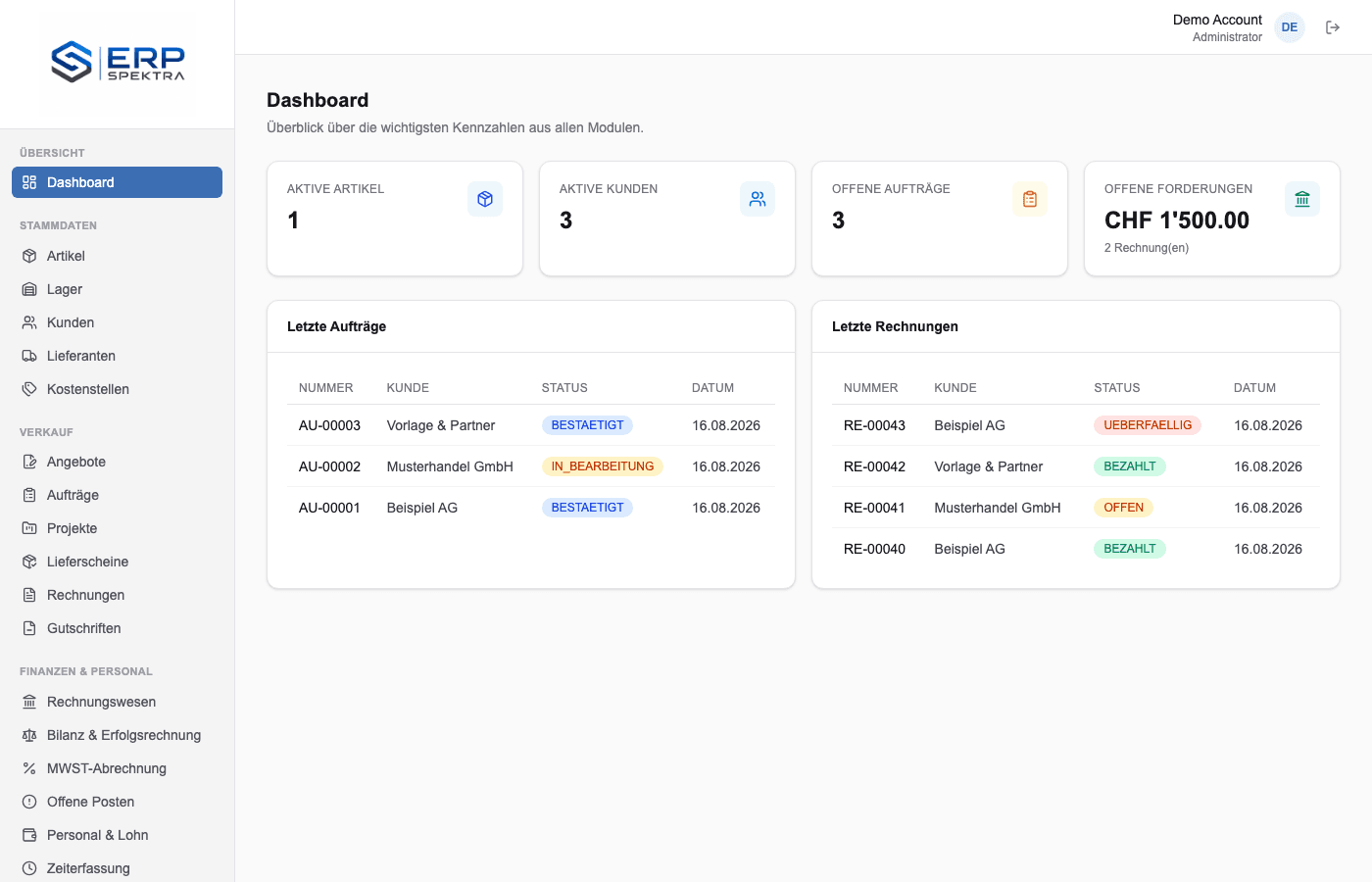
Task: Click Demo Account user name
Action: tap(1217, 20)
